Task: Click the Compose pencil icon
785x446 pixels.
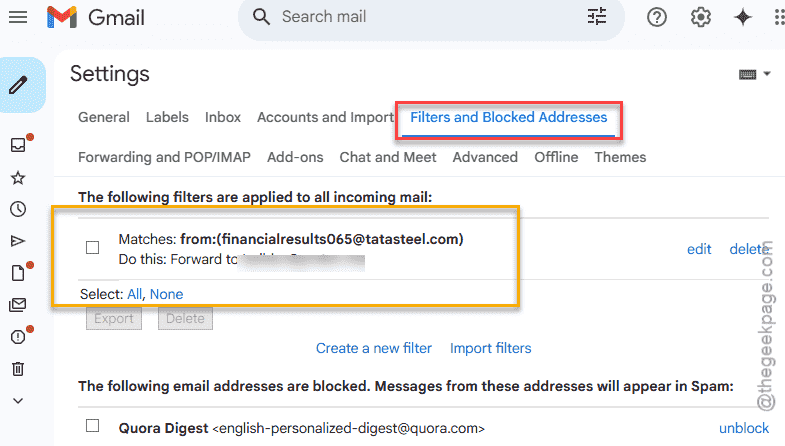Action: (19, 85)
